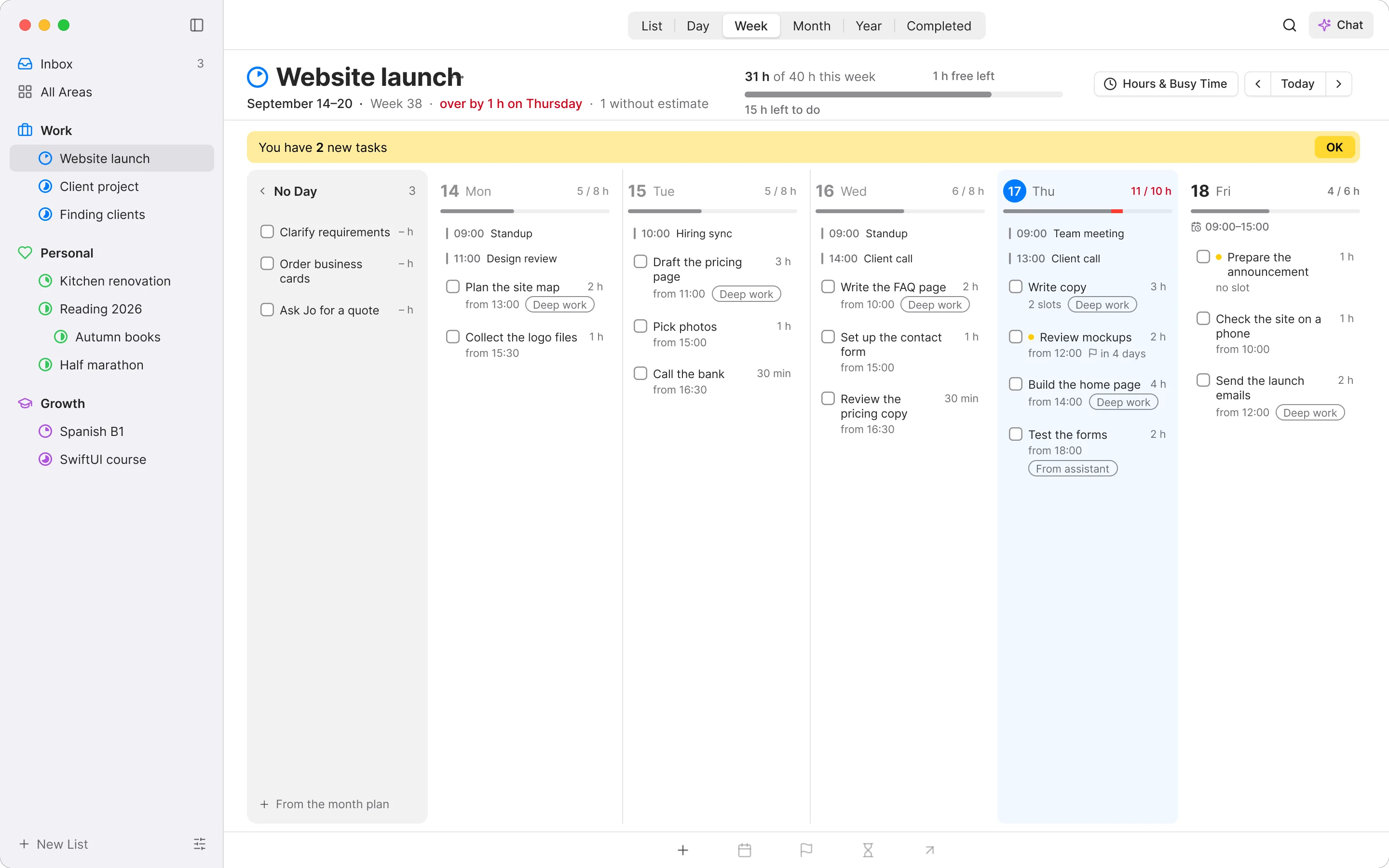Check off Plan the site map
The width and height of the screenshot is (1389, 868).
(x=453, y=286)
